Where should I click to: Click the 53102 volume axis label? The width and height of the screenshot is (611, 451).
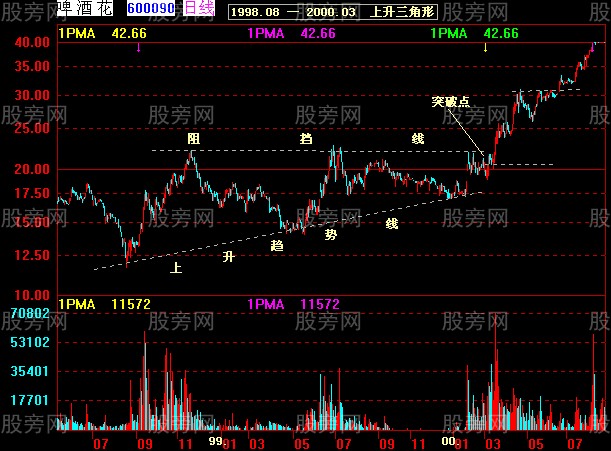(30, 342)
